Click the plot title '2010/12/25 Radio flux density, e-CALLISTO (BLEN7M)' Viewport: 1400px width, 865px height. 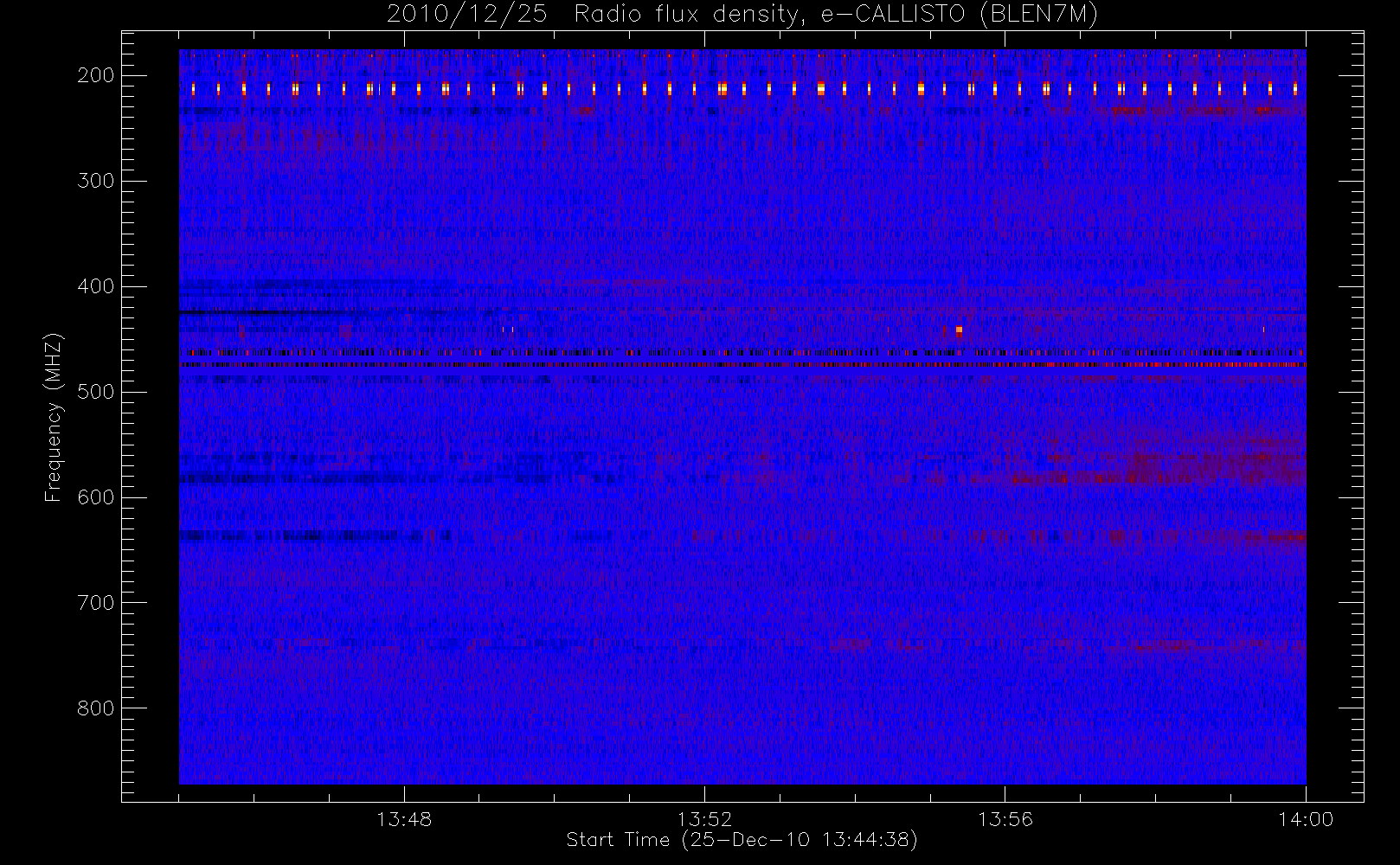pyautogui.click(x=742, y=15)
